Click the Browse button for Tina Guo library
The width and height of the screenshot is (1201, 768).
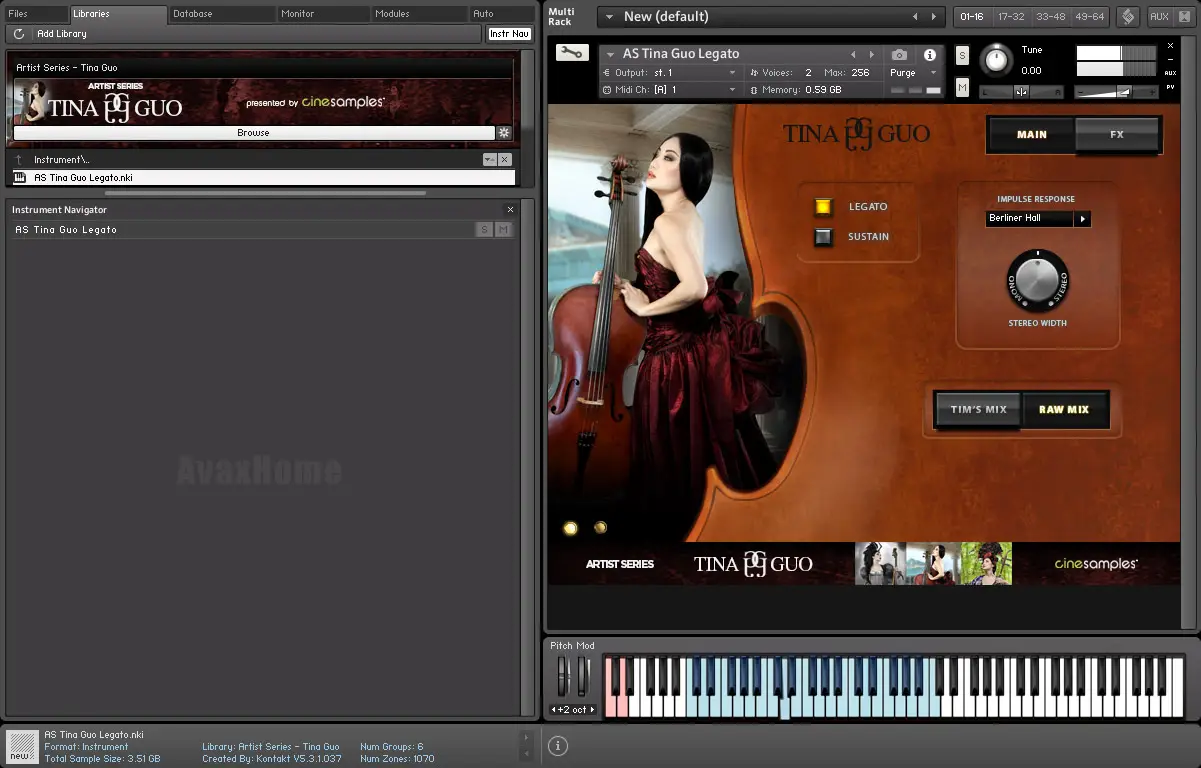(x=253, y=132)
